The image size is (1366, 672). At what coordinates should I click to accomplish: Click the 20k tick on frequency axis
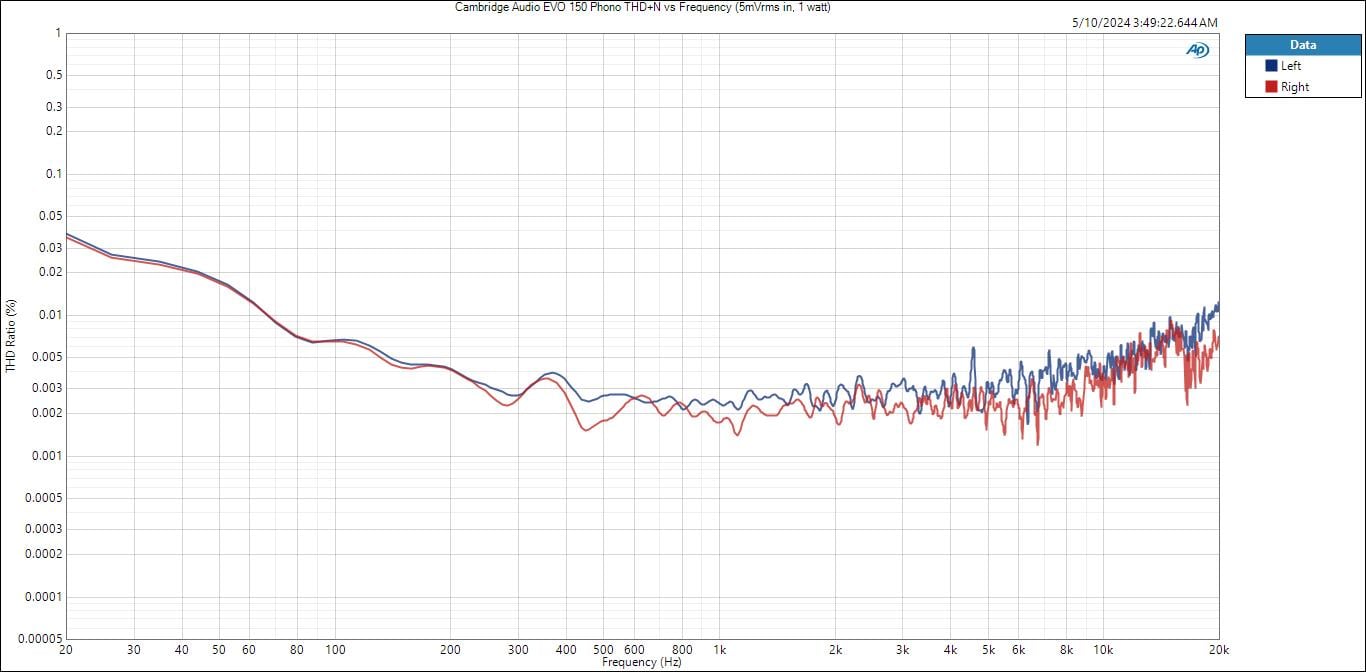click(1218, 650)
